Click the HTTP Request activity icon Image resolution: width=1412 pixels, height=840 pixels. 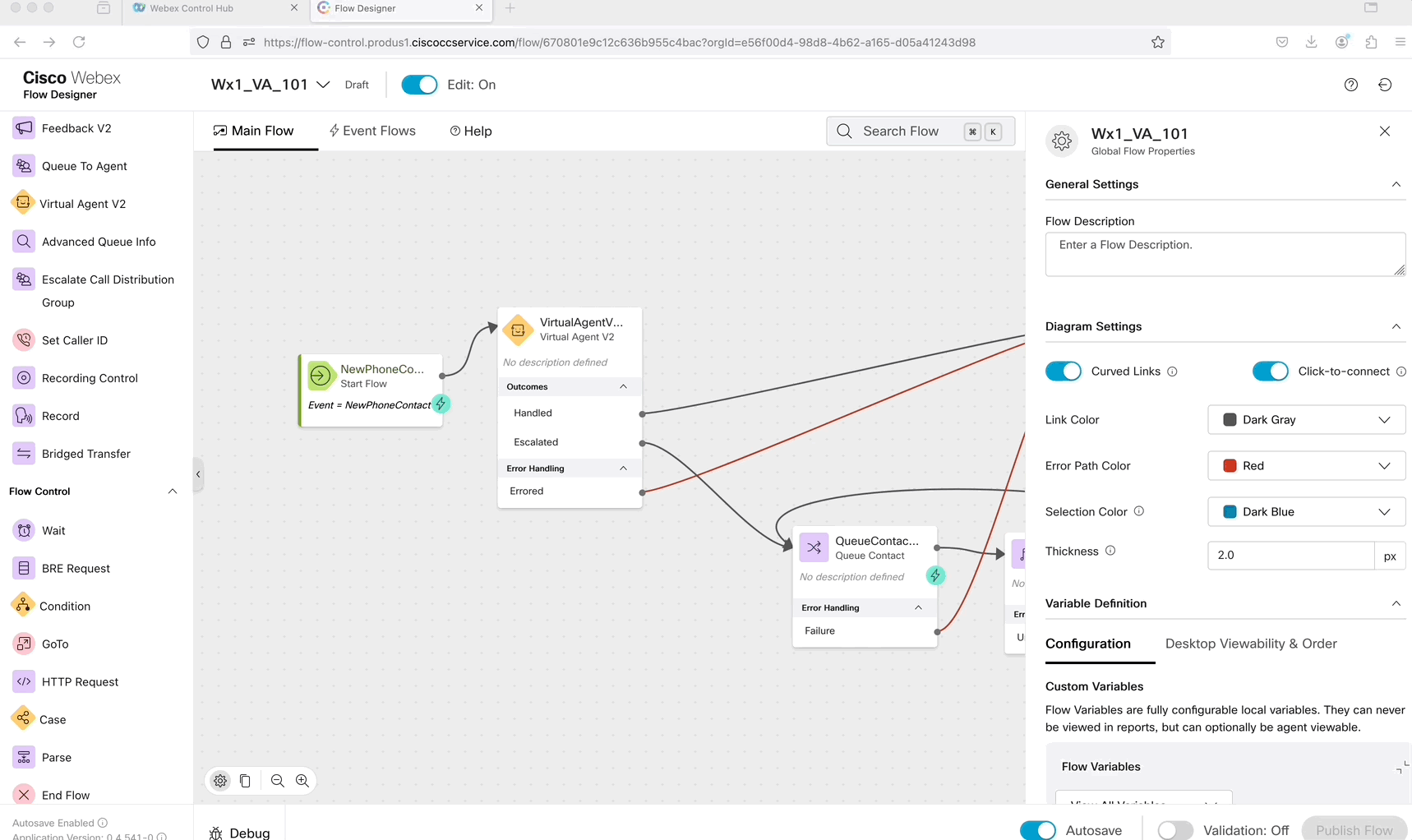24,681
